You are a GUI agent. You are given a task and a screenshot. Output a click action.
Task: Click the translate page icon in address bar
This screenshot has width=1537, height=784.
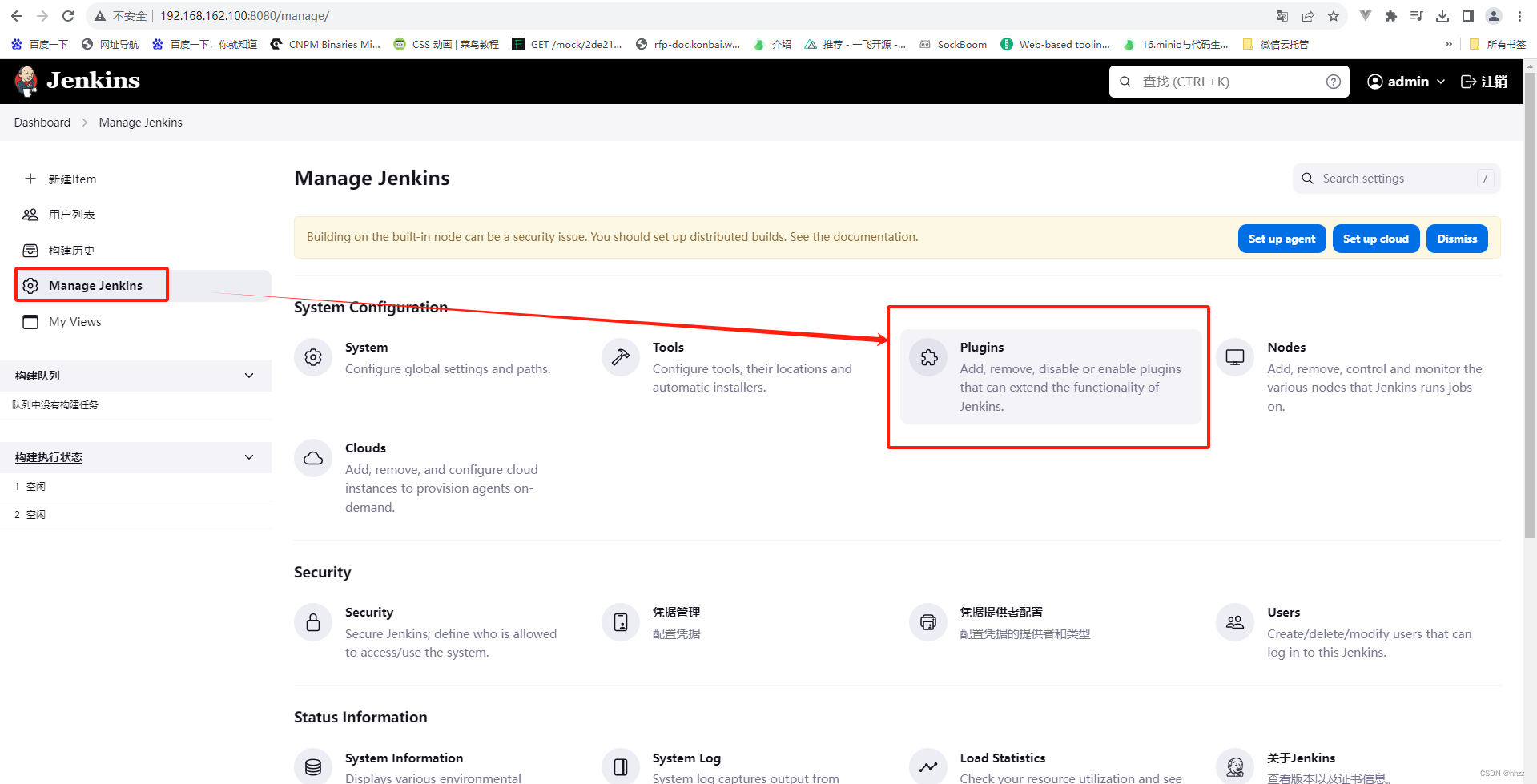coord(1282,16)
